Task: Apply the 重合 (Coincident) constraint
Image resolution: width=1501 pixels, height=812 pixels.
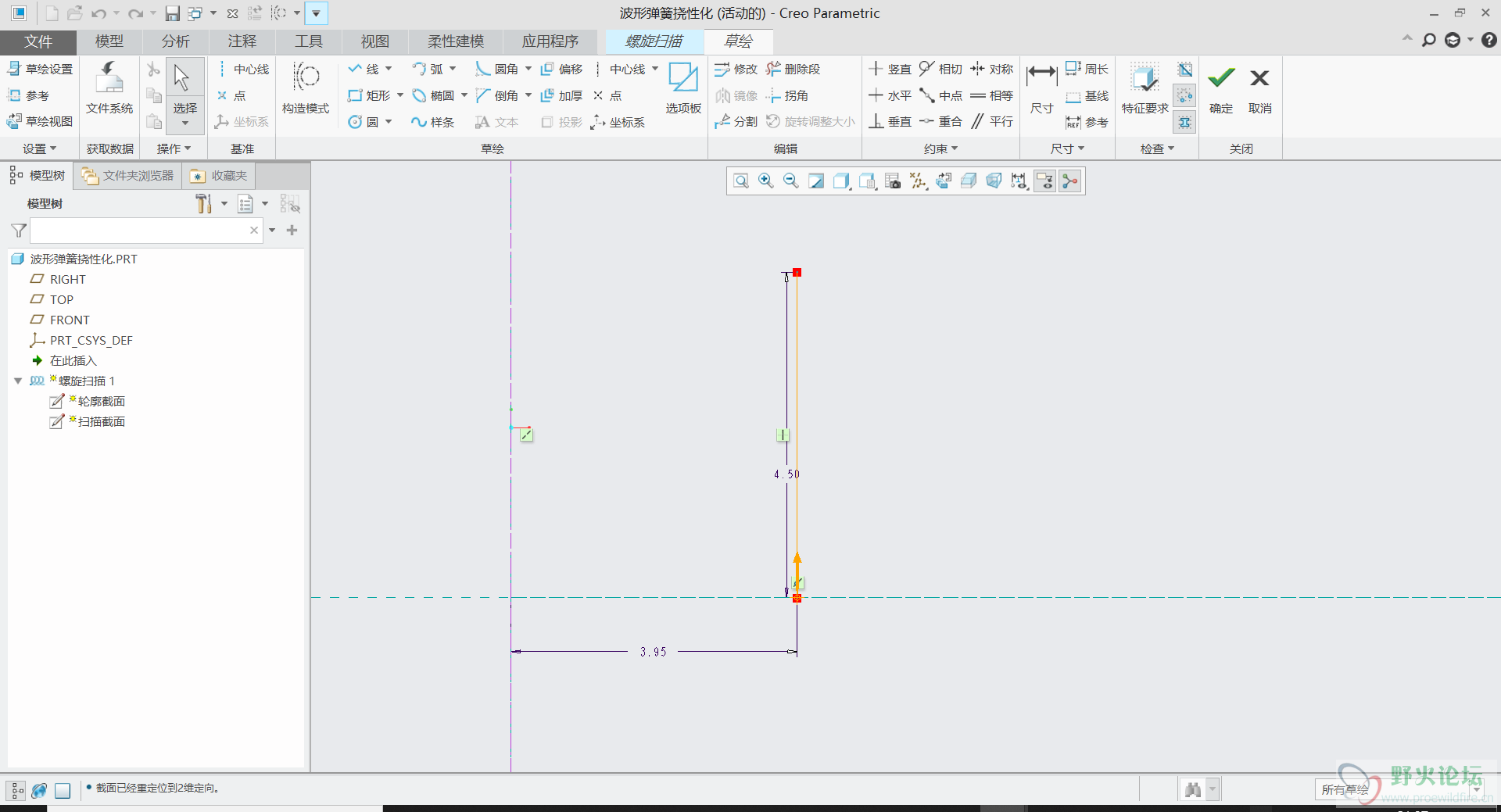Action: click(x=940, y=121)
